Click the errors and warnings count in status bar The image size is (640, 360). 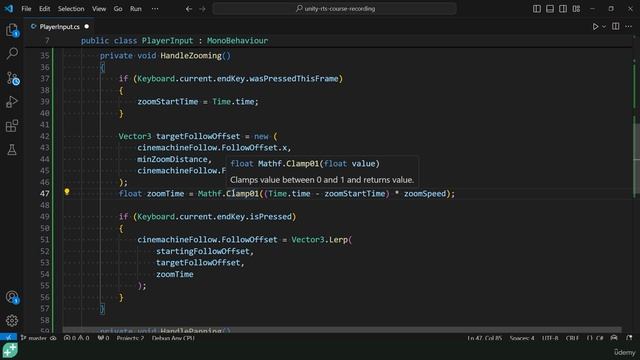[x=77, y=338]
